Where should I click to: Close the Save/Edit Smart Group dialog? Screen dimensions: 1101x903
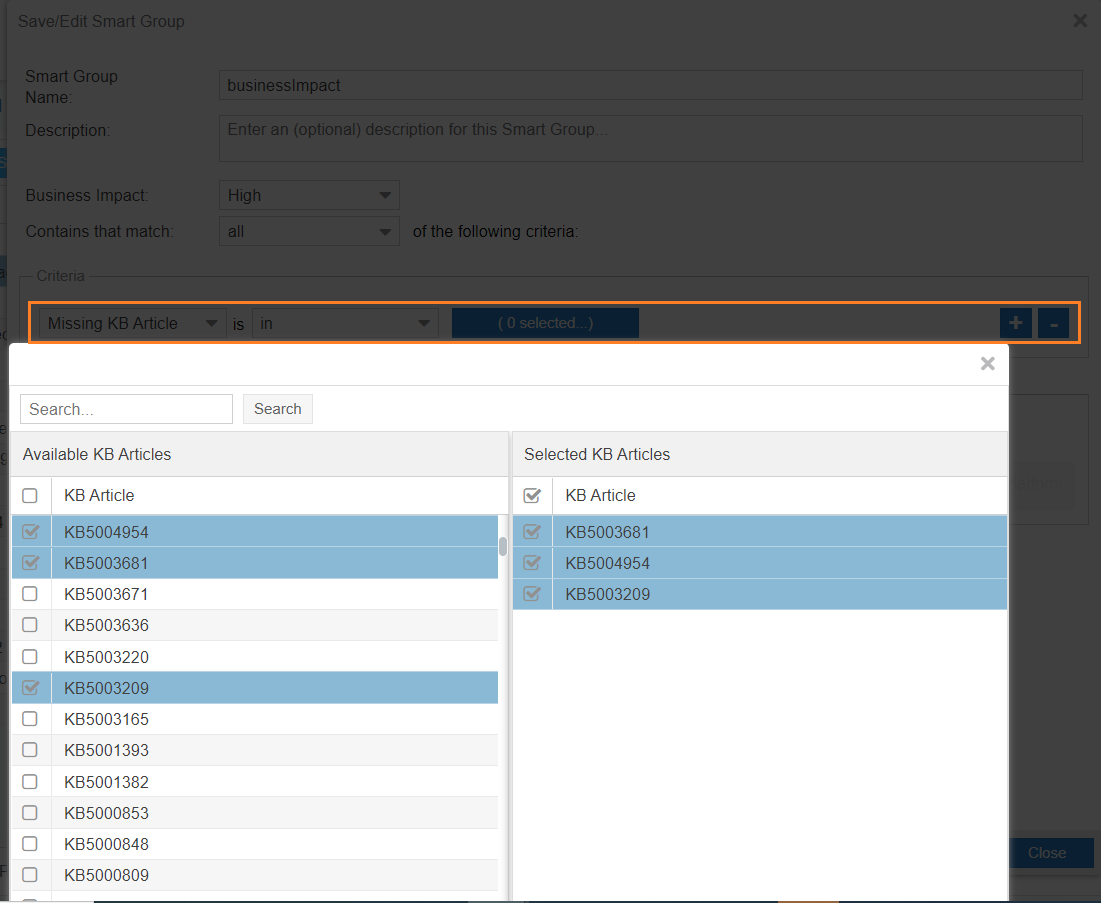pyautogui.click(x=1080, y=20)
